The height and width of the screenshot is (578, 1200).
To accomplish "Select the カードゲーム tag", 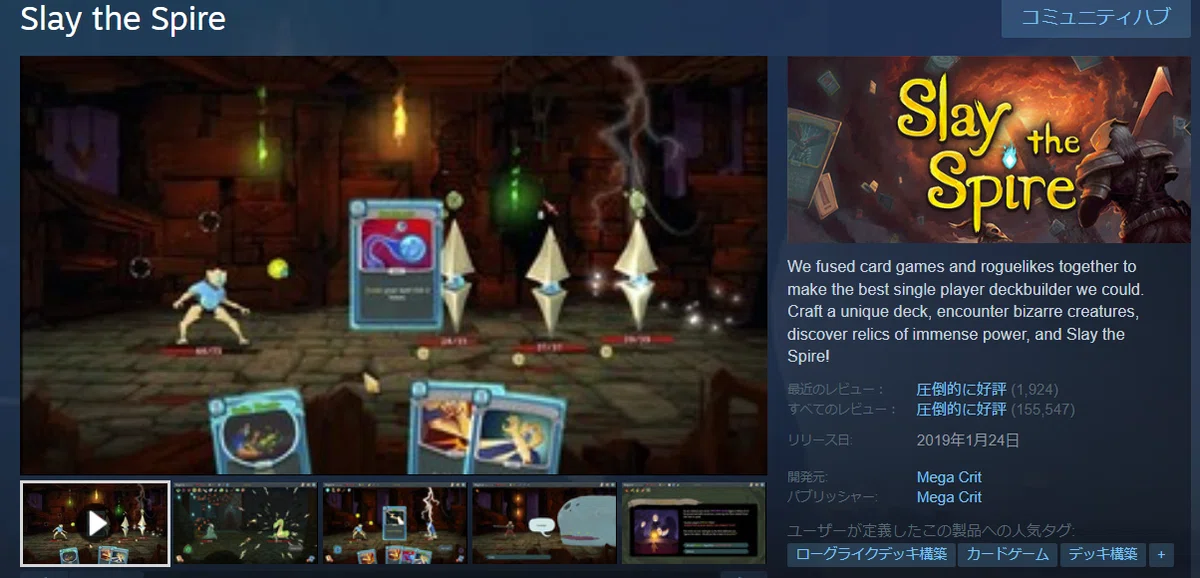I will (1007, 554).
